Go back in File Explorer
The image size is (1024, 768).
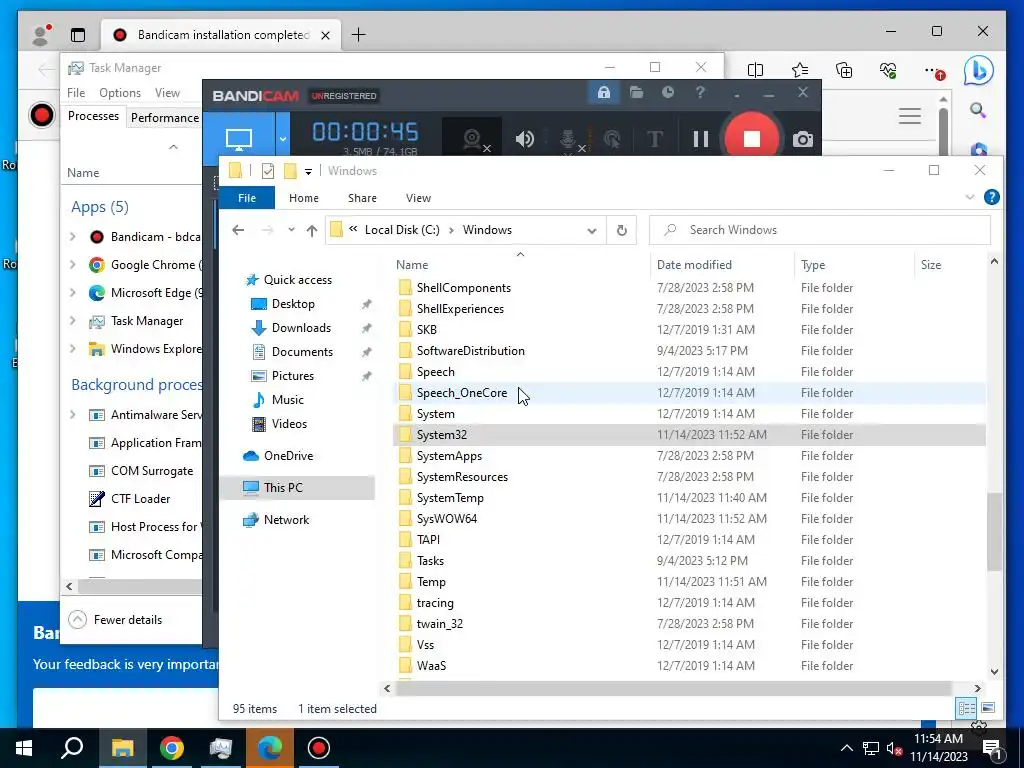(238, 230)
